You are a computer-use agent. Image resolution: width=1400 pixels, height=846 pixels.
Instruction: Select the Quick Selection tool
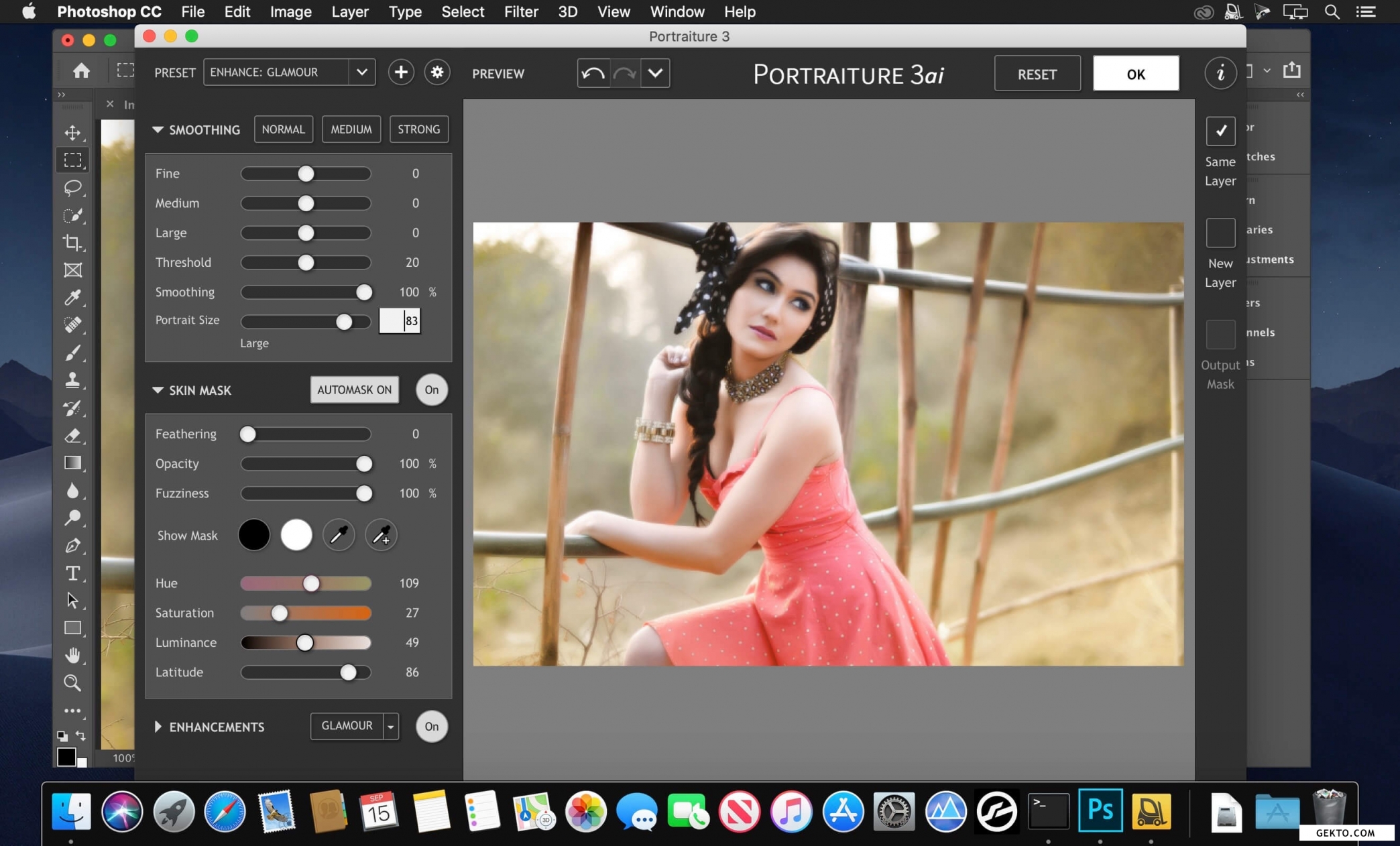point(72,215)
